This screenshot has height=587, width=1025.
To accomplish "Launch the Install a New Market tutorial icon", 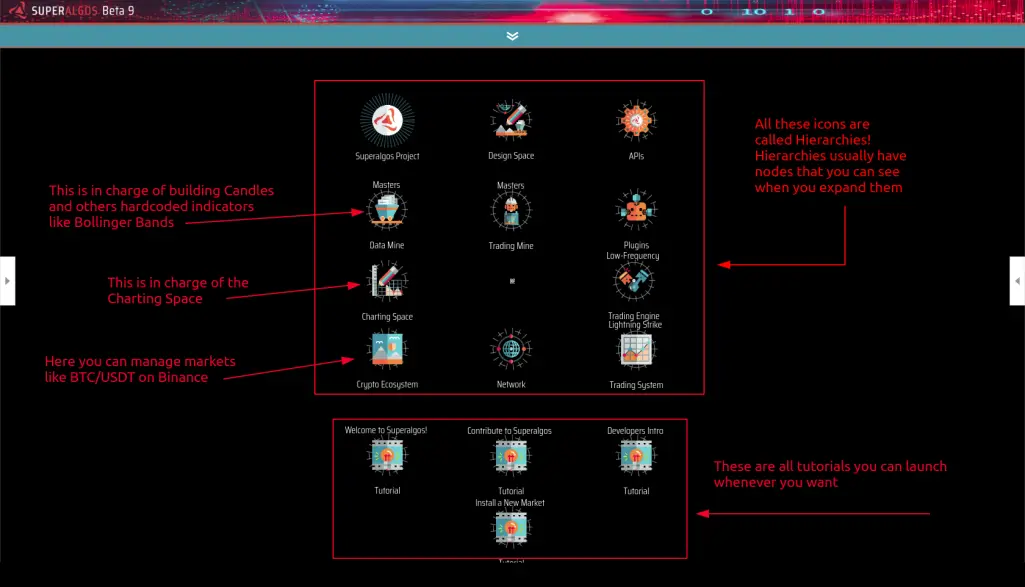I will pyautogui.click(x=511, y=528).
